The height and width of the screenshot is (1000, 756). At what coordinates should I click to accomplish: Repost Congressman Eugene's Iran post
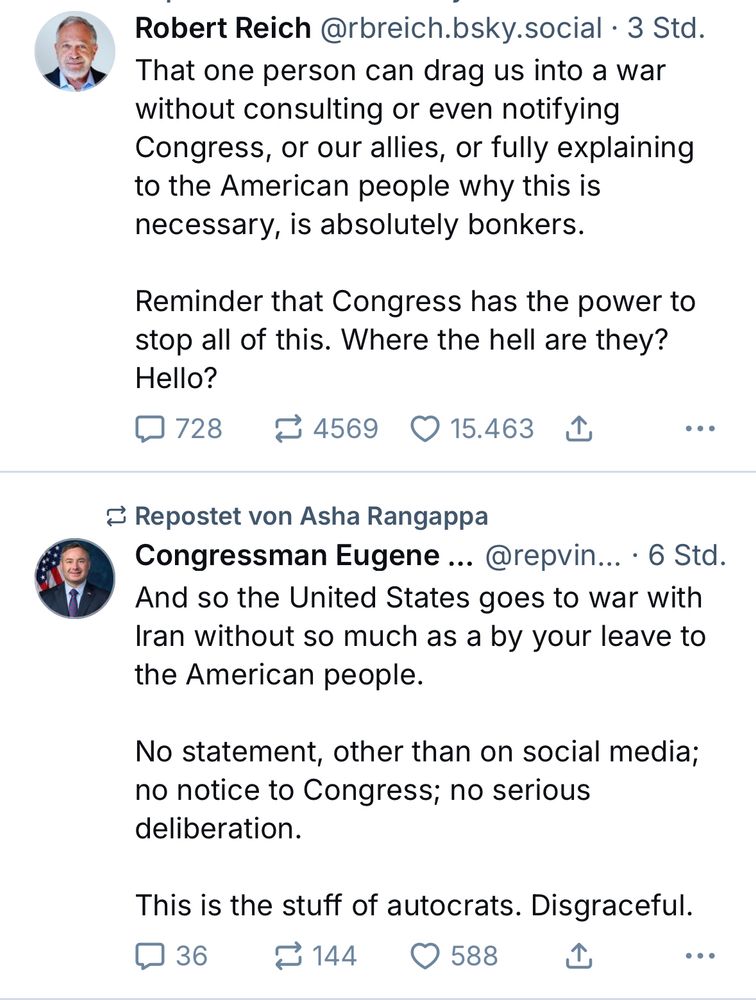290,955
